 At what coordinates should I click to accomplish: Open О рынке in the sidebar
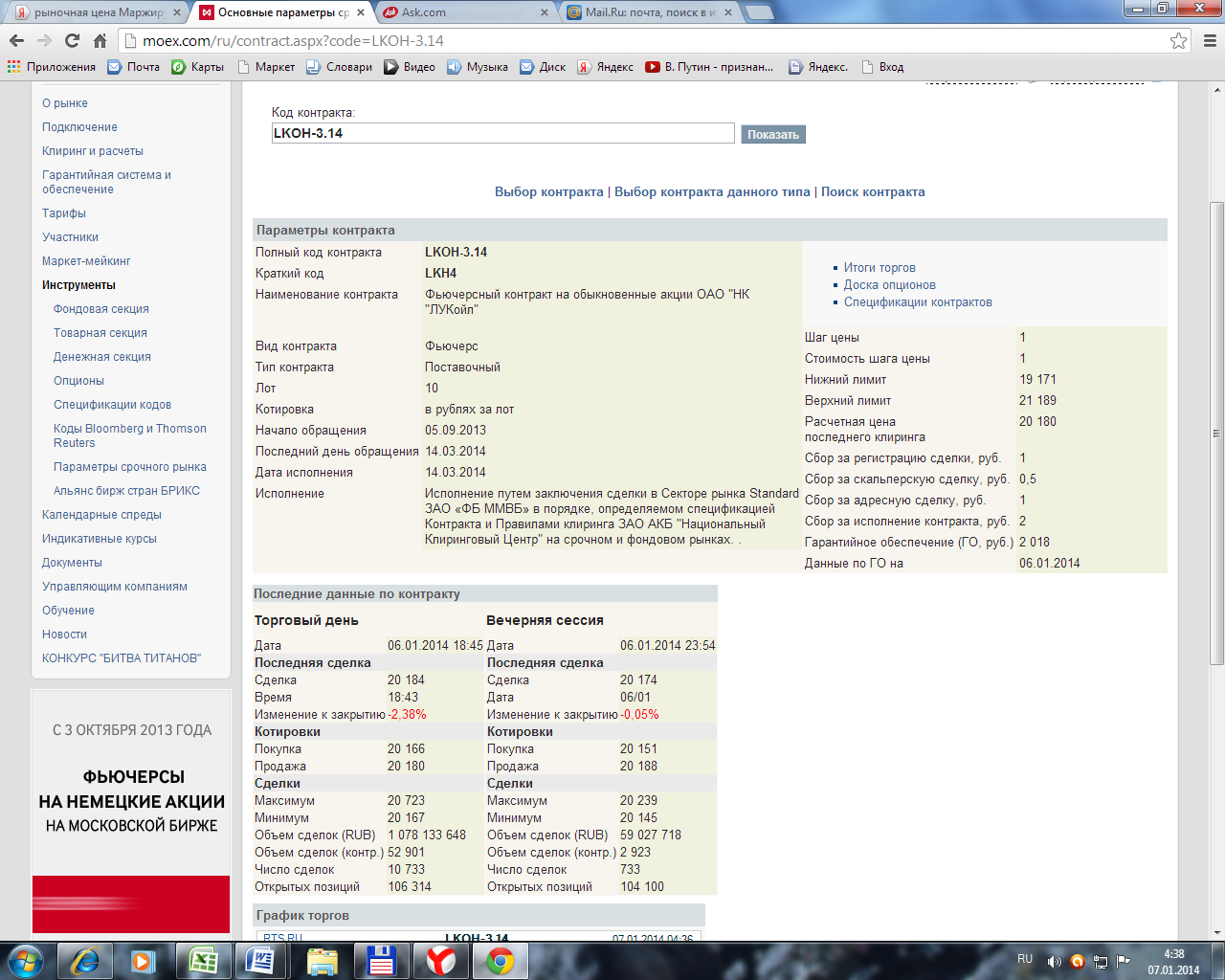click(65, 103)
